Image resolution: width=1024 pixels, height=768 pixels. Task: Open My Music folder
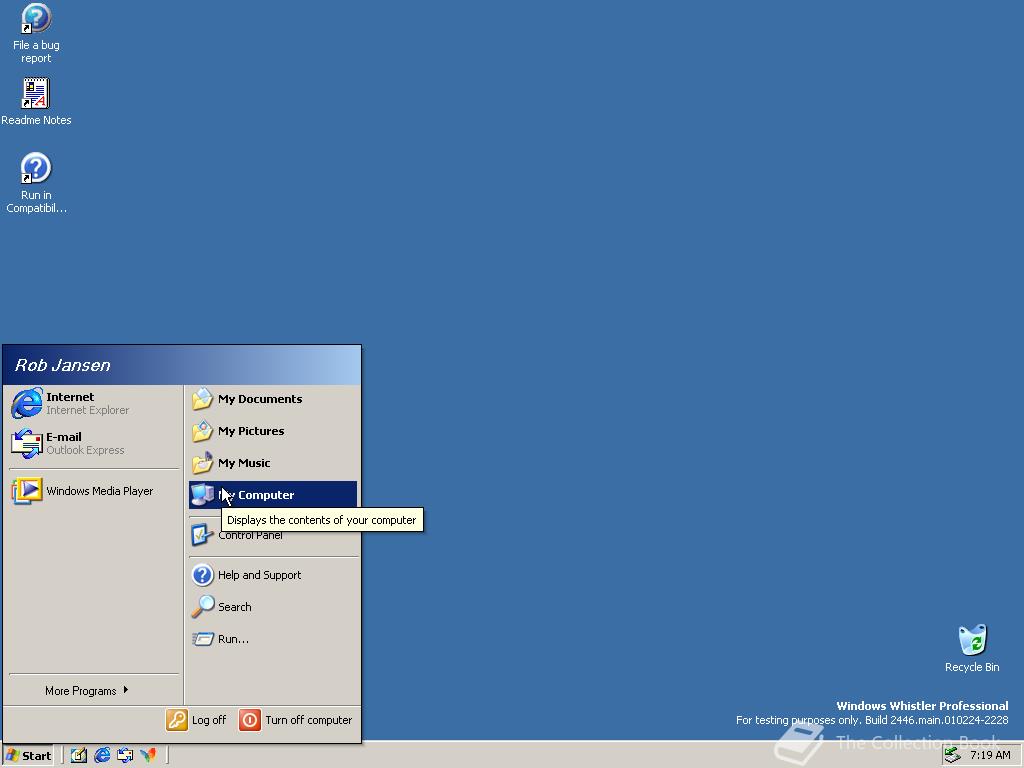pyautogui.click(x=273, y=463)
